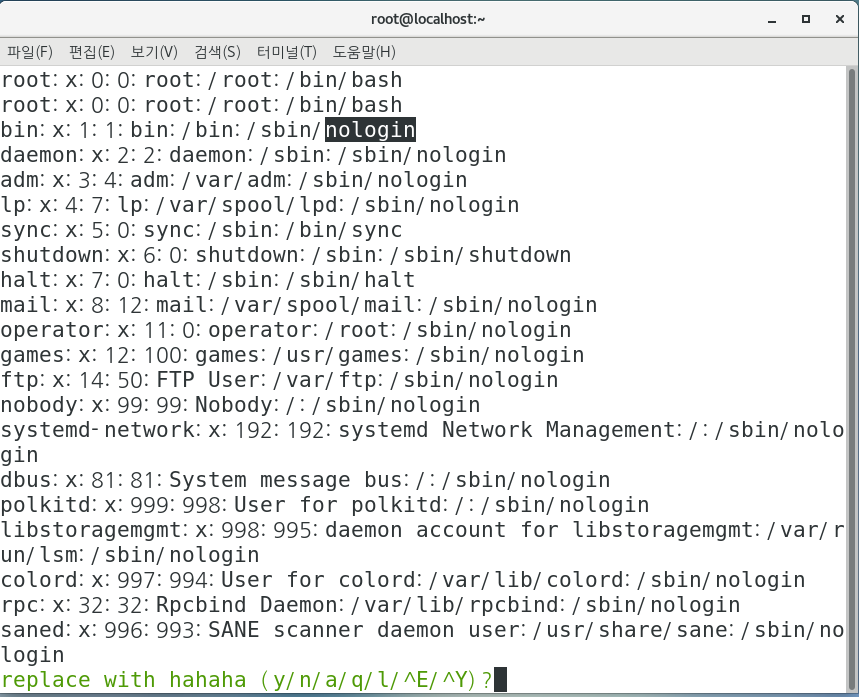Click the terminal cursor block after prompt
859x697 pixels.
(500, 679)
